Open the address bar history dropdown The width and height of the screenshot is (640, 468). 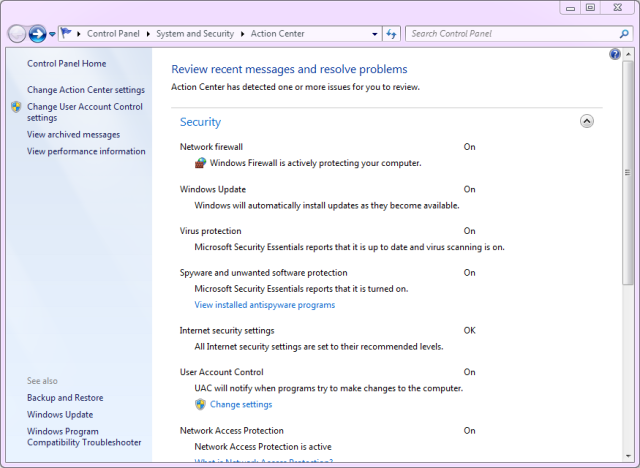375,34
